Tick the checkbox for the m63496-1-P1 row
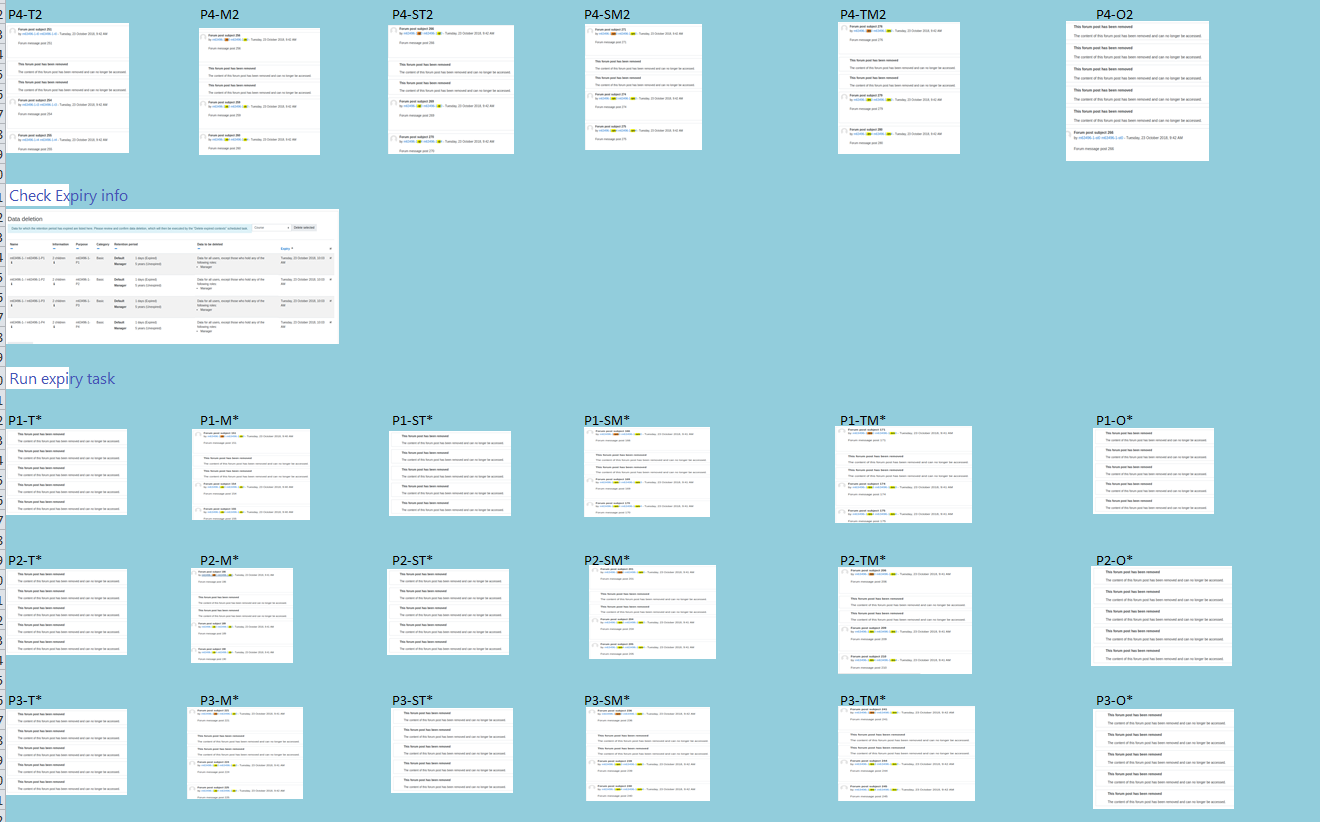The image size is (1320, 822). [x=330, y=258]
